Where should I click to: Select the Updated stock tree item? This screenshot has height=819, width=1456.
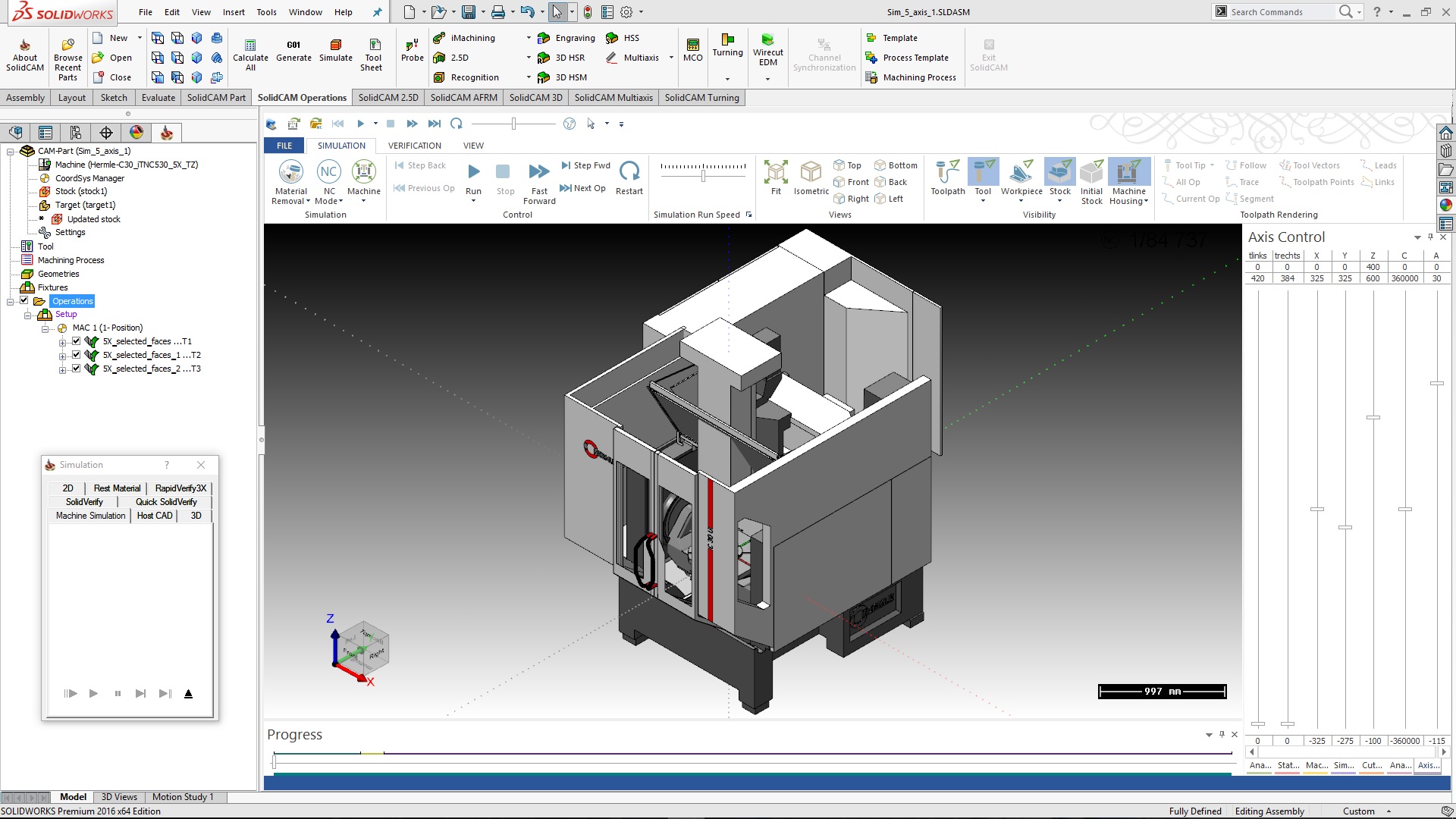[x=93, y=219]
